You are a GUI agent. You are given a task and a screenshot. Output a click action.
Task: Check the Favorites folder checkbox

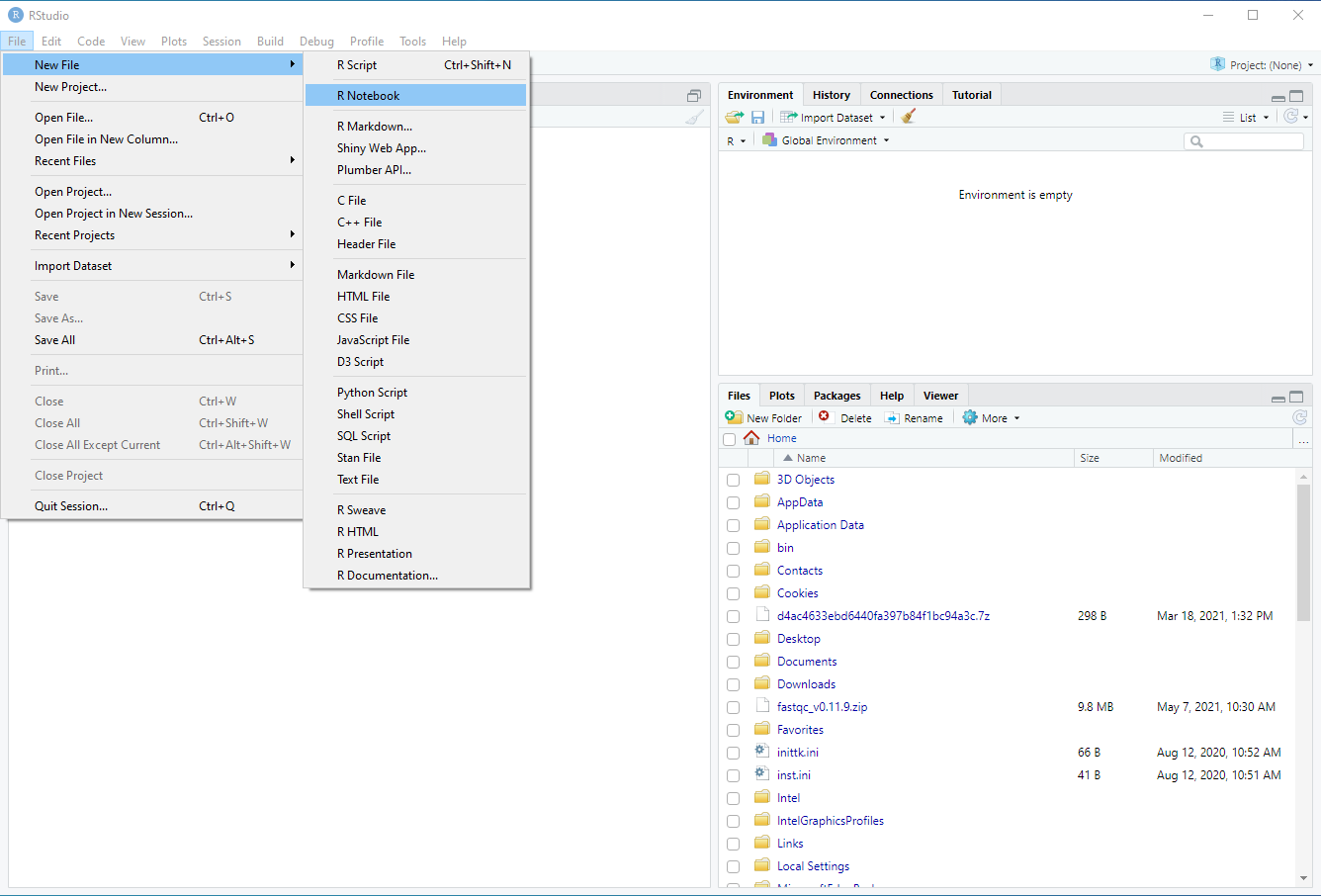pos(733,730)
